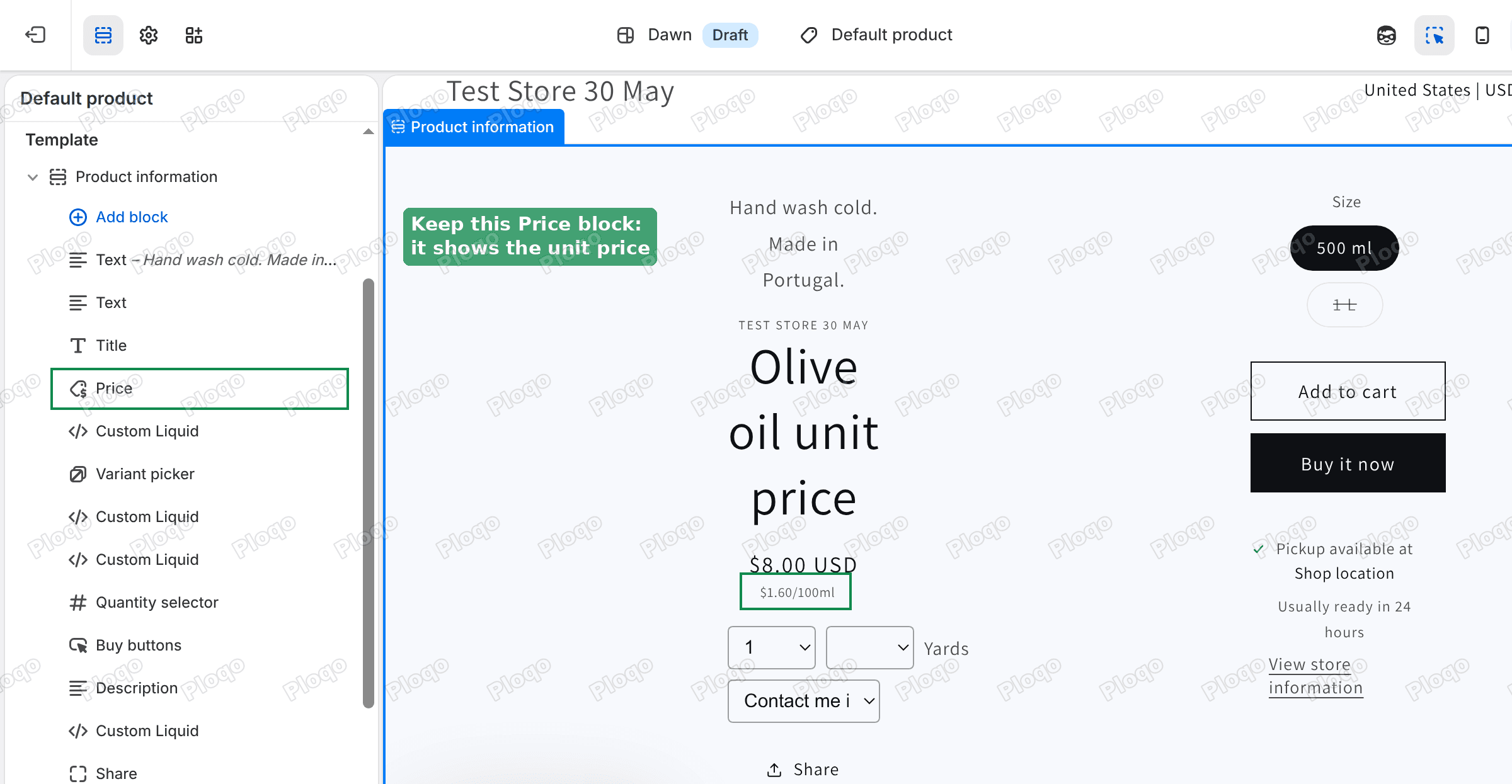
Task: Click the layout icon beside Dawn
Action: point(626,35)
